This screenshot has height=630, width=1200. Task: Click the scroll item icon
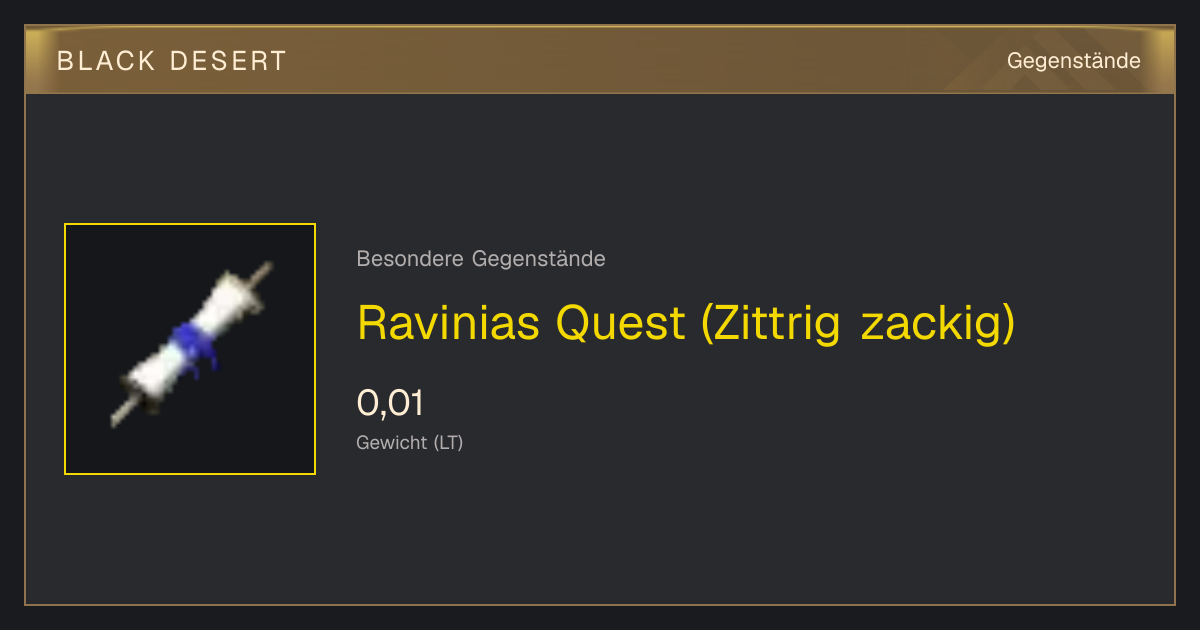[190, 345]
